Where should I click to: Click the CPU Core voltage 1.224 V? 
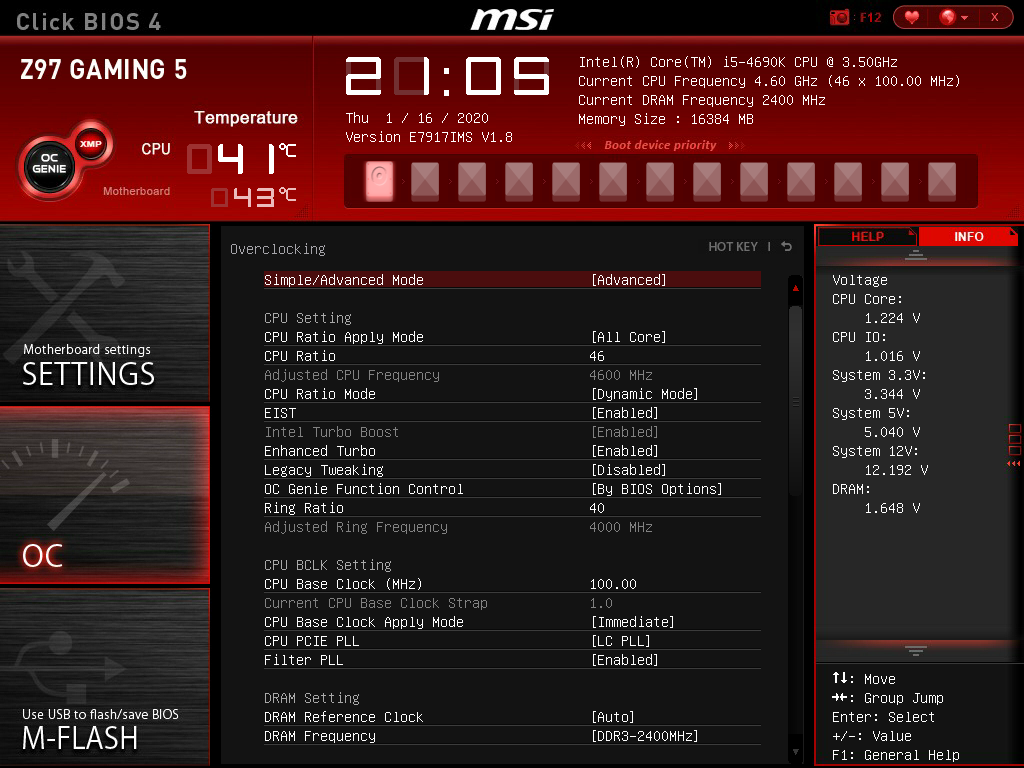(892, 318)
